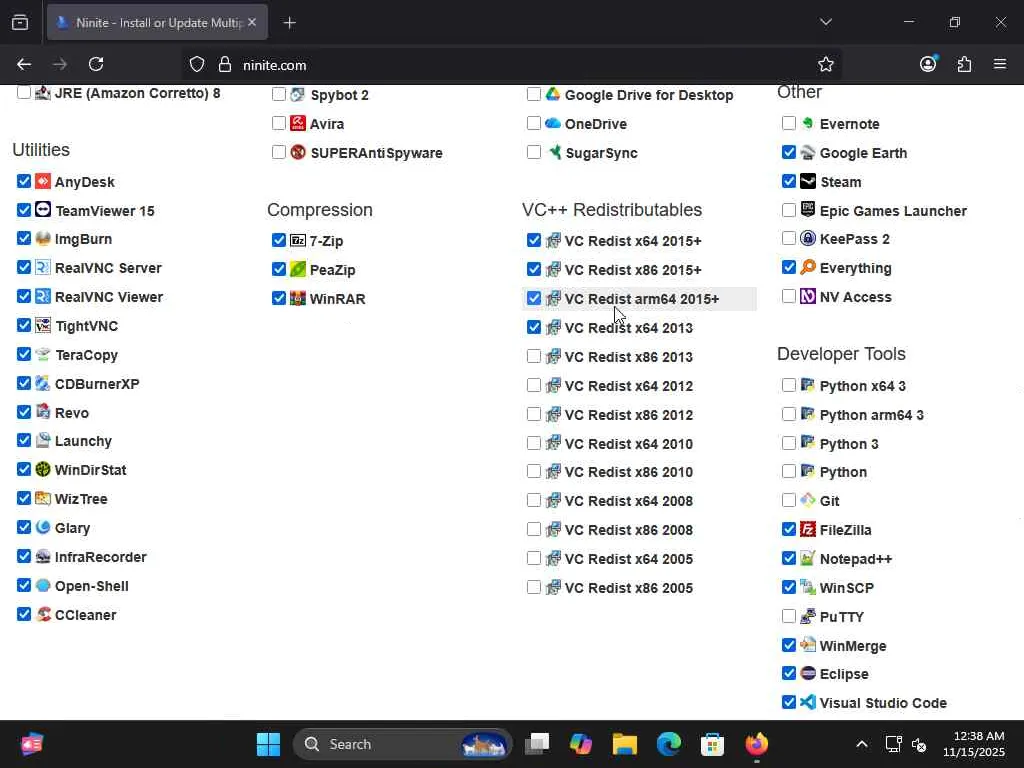This screenshot has width=1024, height=768.
Task: Open the recent browsing tabs button
Action: pos(20,23)
